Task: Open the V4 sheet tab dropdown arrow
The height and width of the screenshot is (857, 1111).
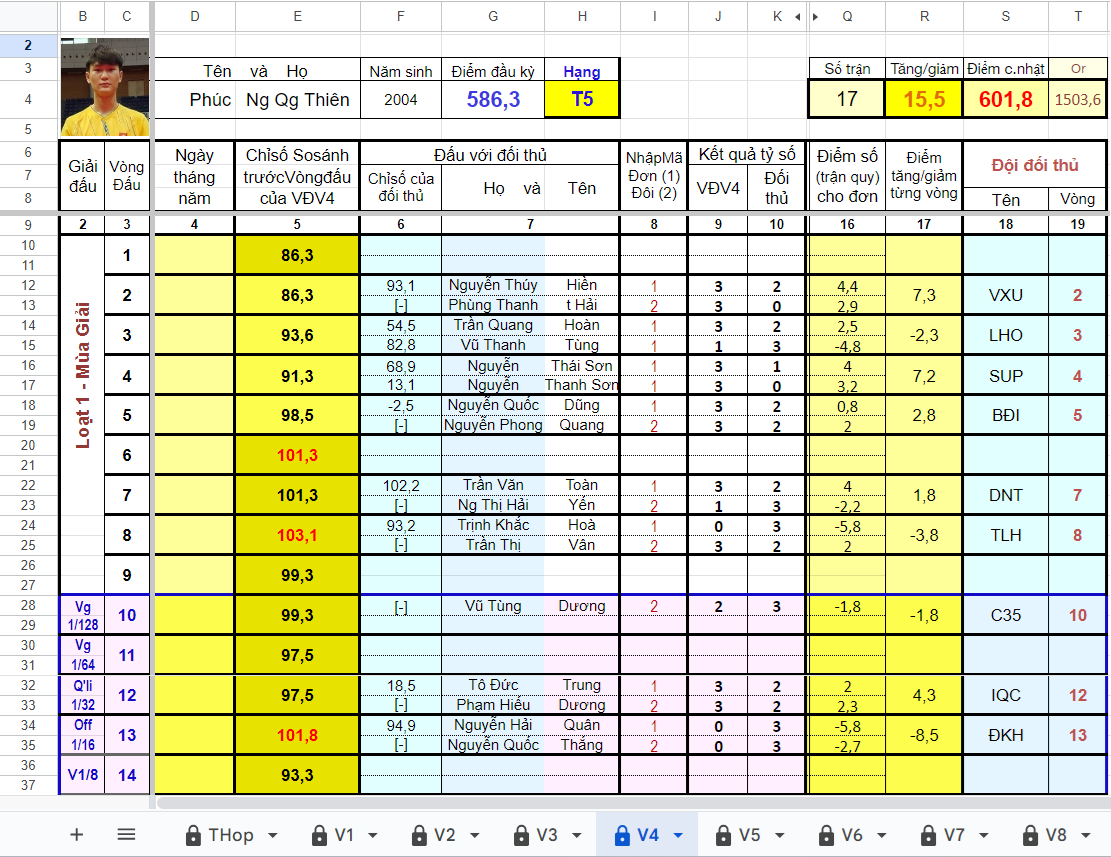Action: 678,835
